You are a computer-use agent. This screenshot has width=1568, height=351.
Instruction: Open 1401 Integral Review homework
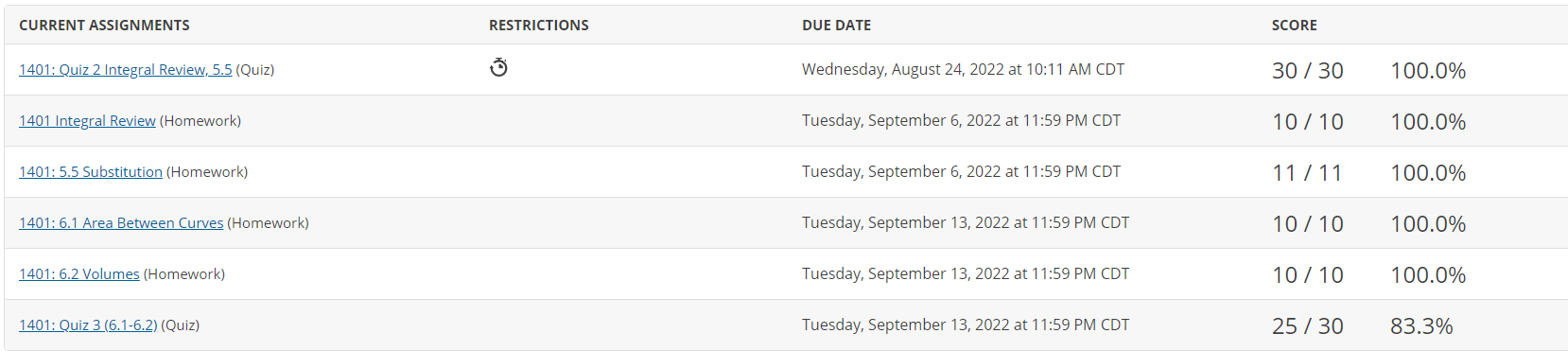click(x=87, y=121)
